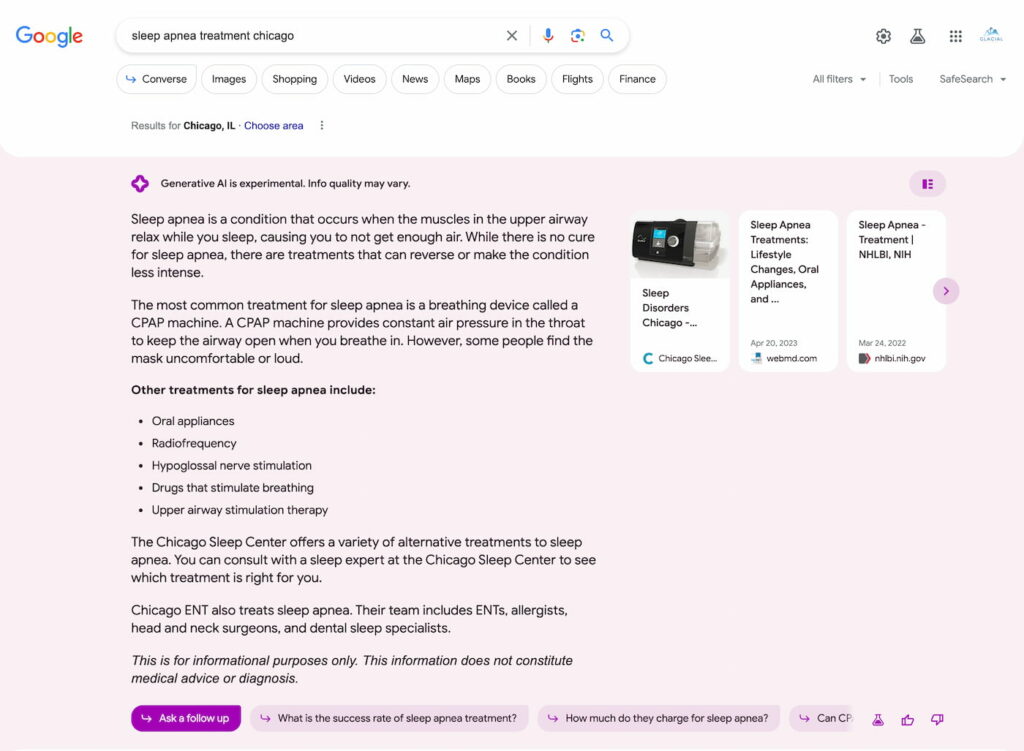The height and width of the screenshot is (751, 1024).
Task: Toggle the AI result layout view button
Action: (927, 184)
